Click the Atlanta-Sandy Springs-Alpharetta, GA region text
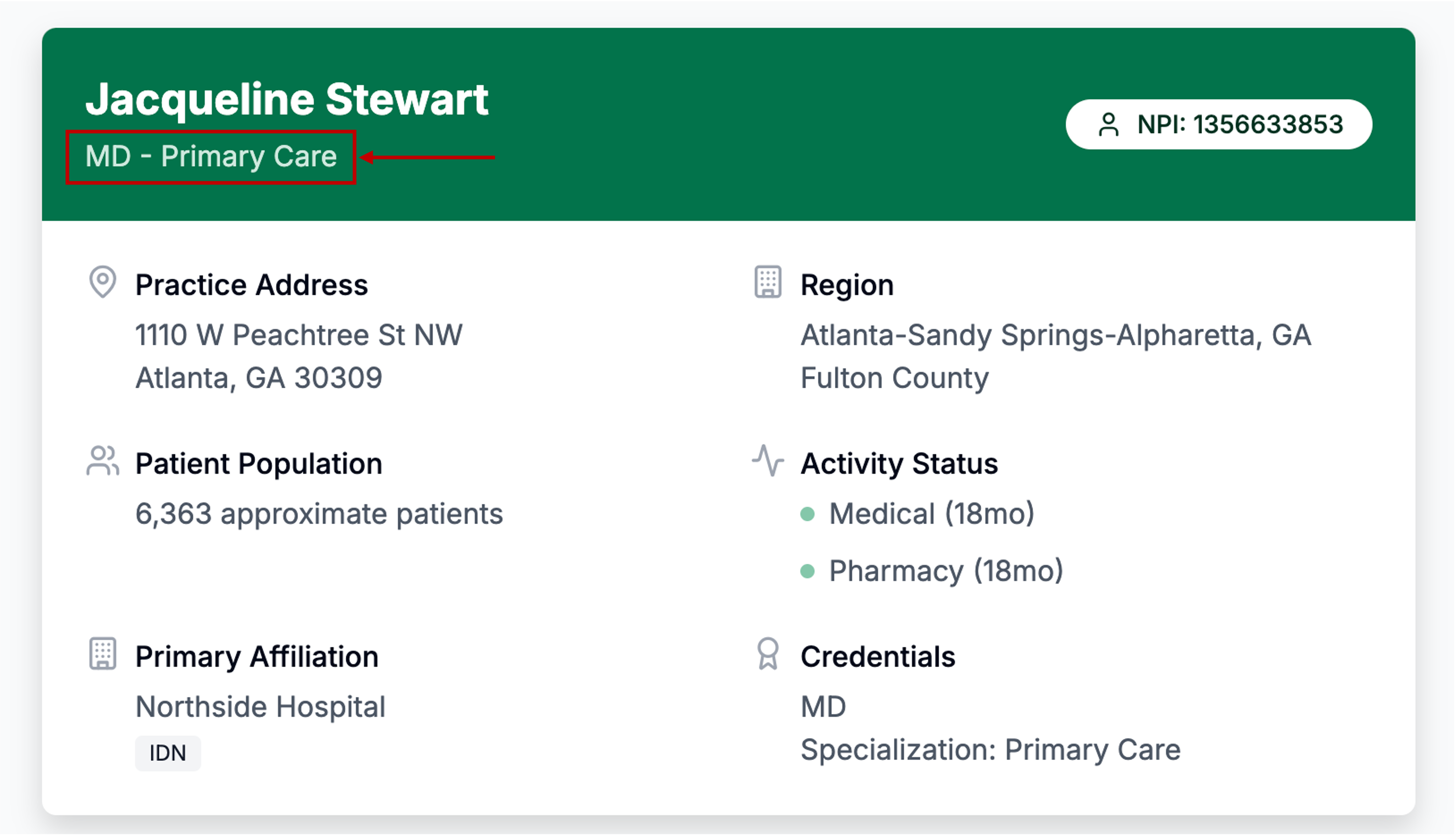Screen dimensions: 1456x836 tap(1055, 335)
